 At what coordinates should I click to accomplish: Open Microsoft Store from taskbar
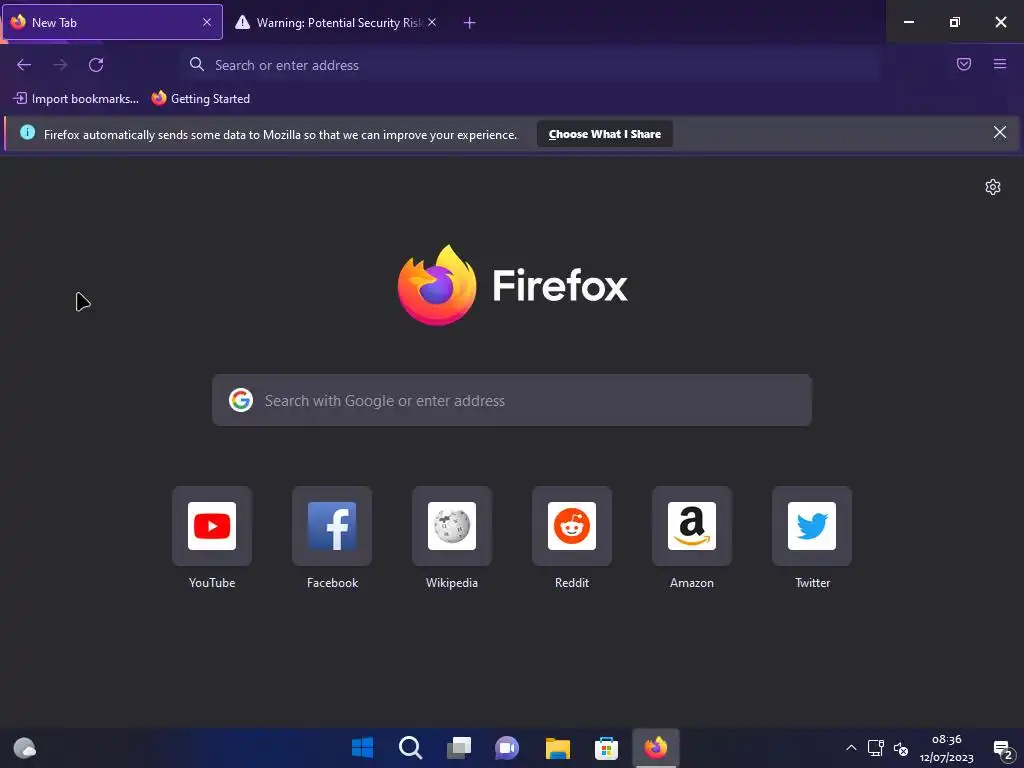[606, 748]
